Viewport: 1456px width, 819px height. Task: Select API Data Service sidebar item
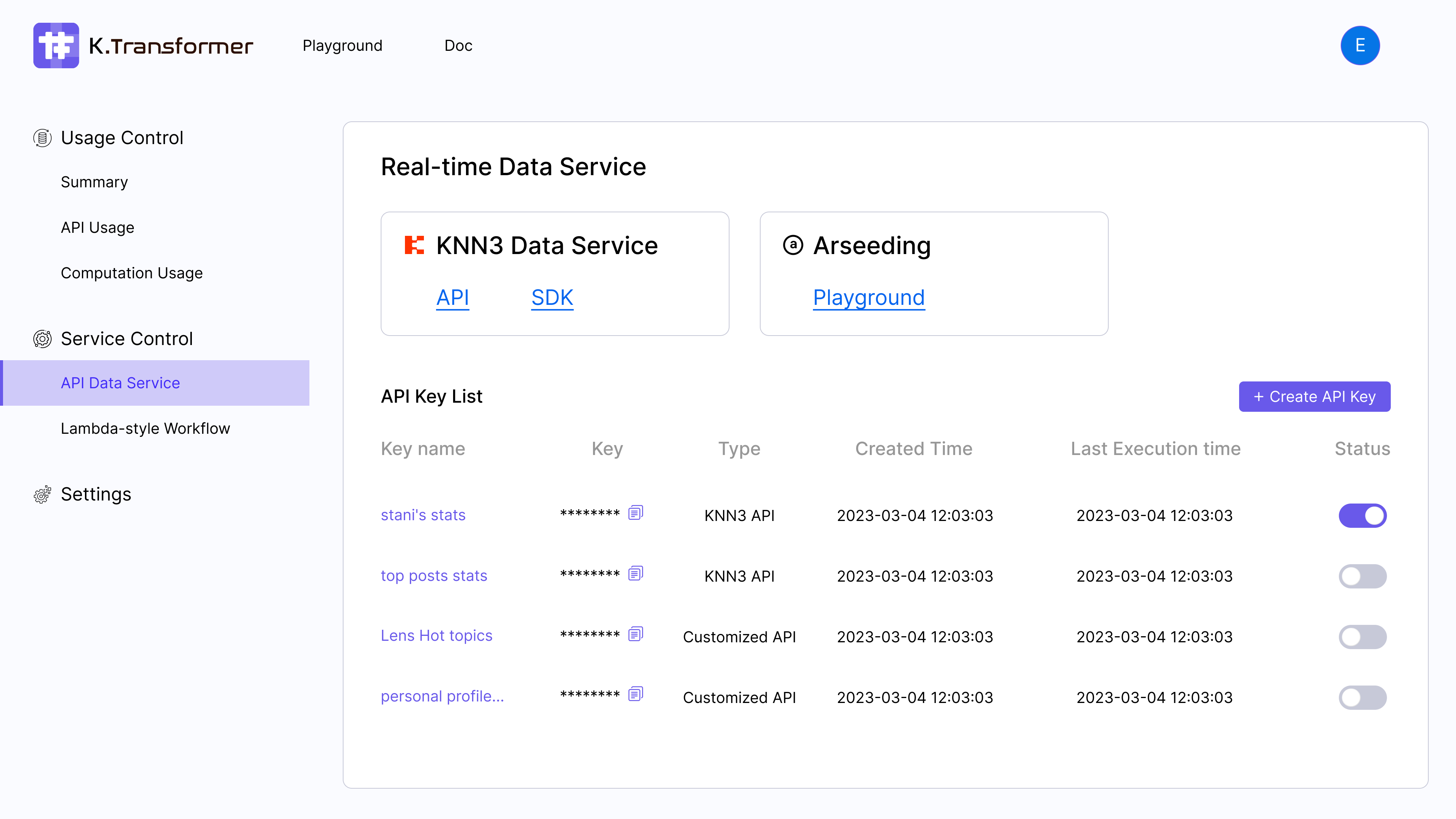[x=155, y=383]
